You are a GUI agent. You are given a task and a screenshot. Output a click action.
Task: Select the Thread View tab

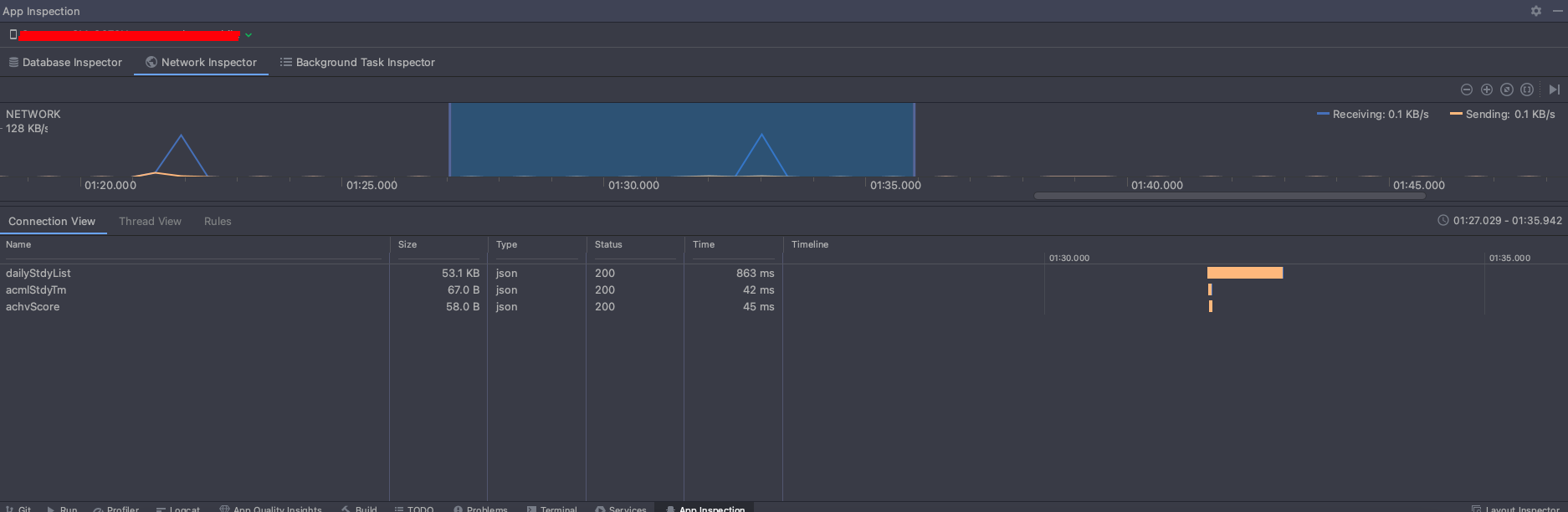[x=150, y=221]
